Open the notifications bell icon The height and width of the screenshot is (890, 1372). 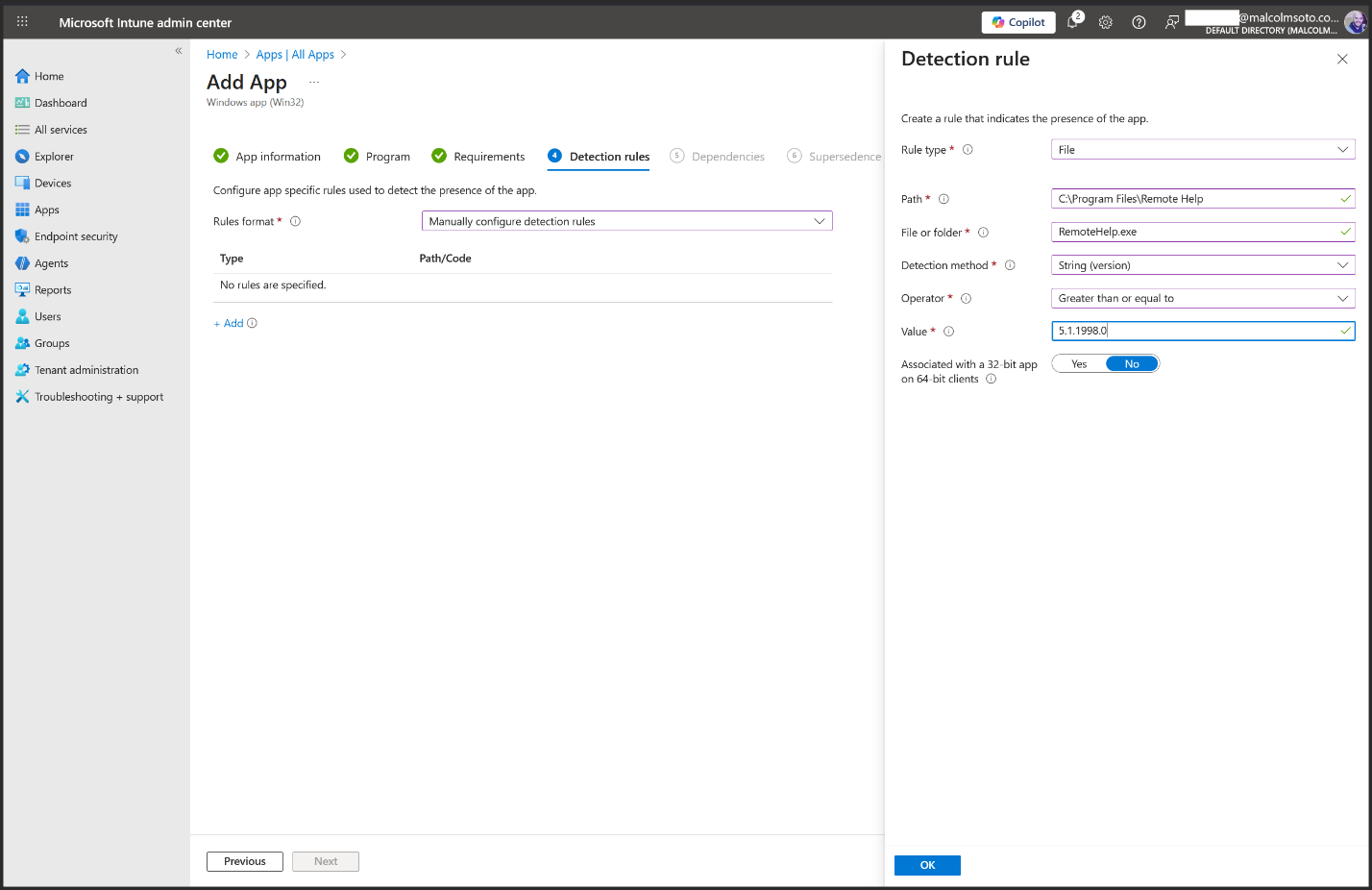coord(1073,22)
